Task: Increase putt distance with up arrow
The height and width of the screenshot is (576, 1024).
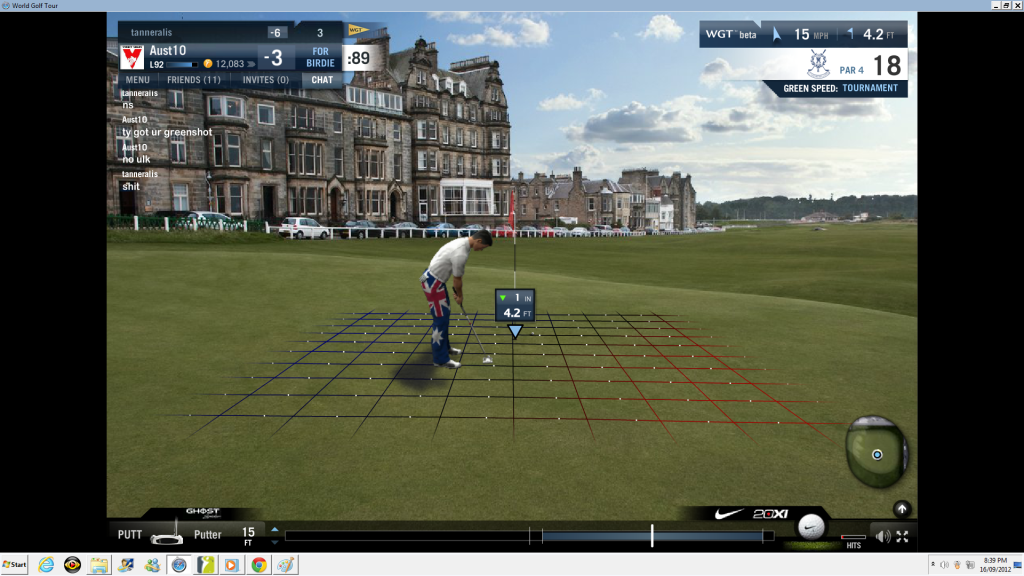Action: pos(275,529)
